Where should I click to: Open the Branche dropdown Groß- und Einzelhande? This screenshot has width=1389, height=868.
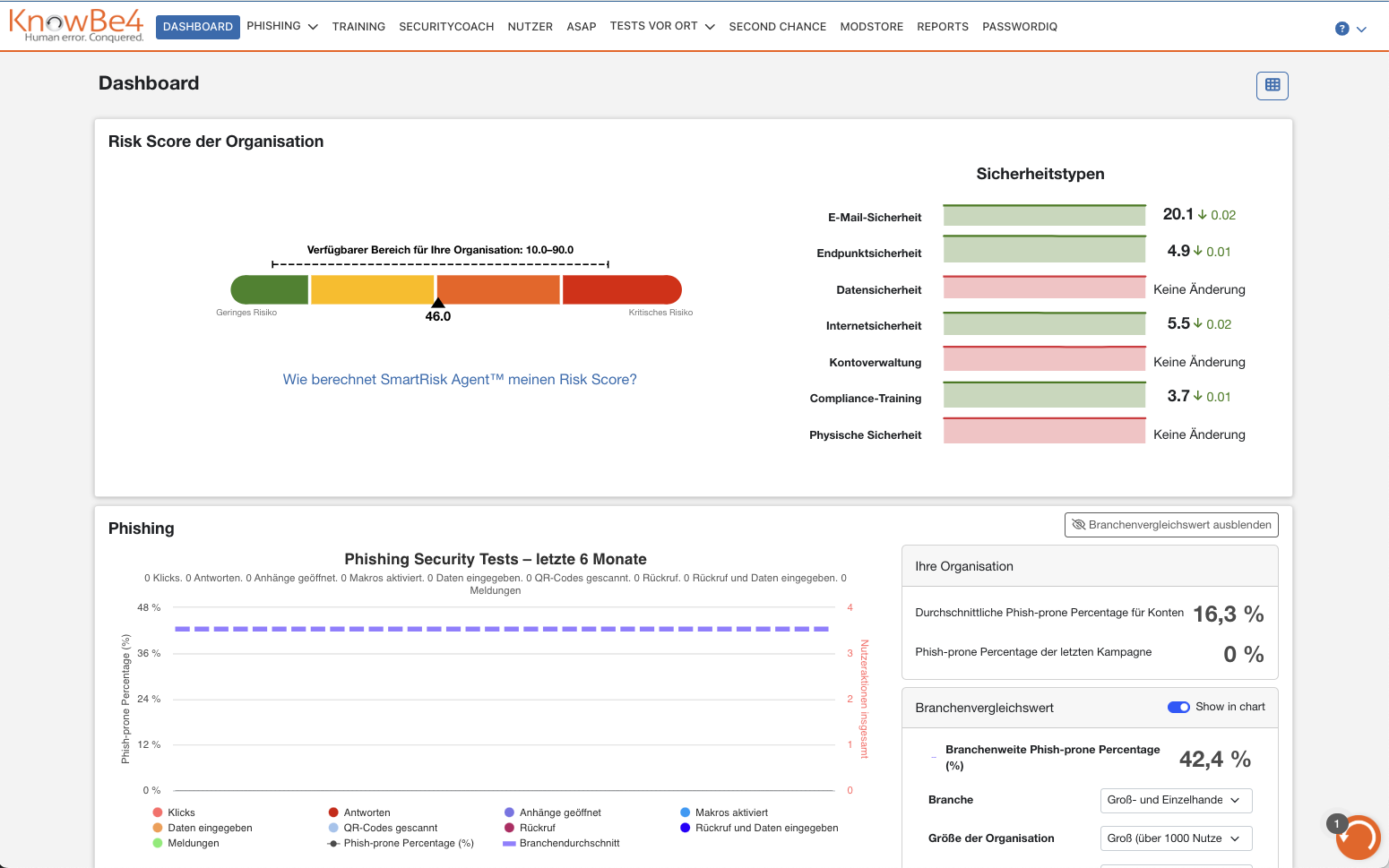tap(1176, 800)
